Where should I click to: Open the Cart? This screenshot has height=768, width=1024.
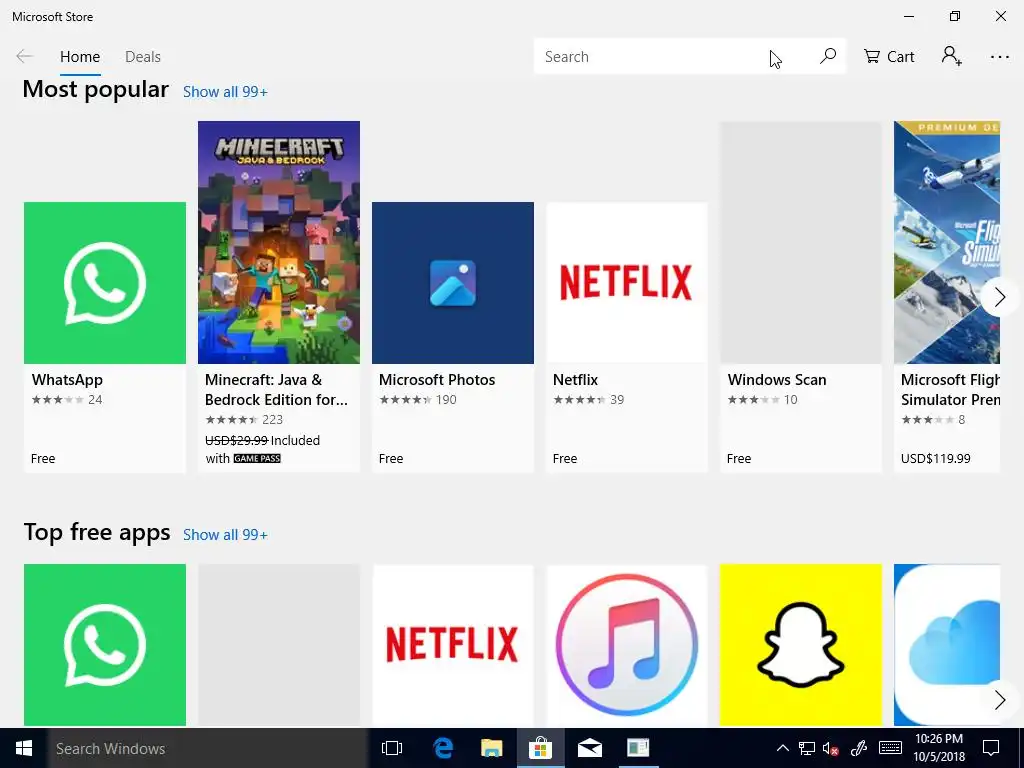tap(889, 57)
